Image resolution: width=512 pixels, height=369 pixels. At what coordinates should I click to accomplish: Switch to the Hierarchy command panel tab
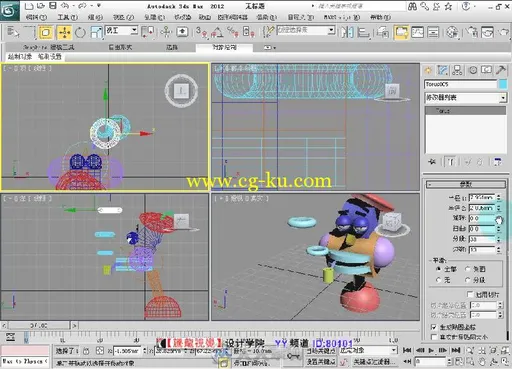click(x=457, y=70)
